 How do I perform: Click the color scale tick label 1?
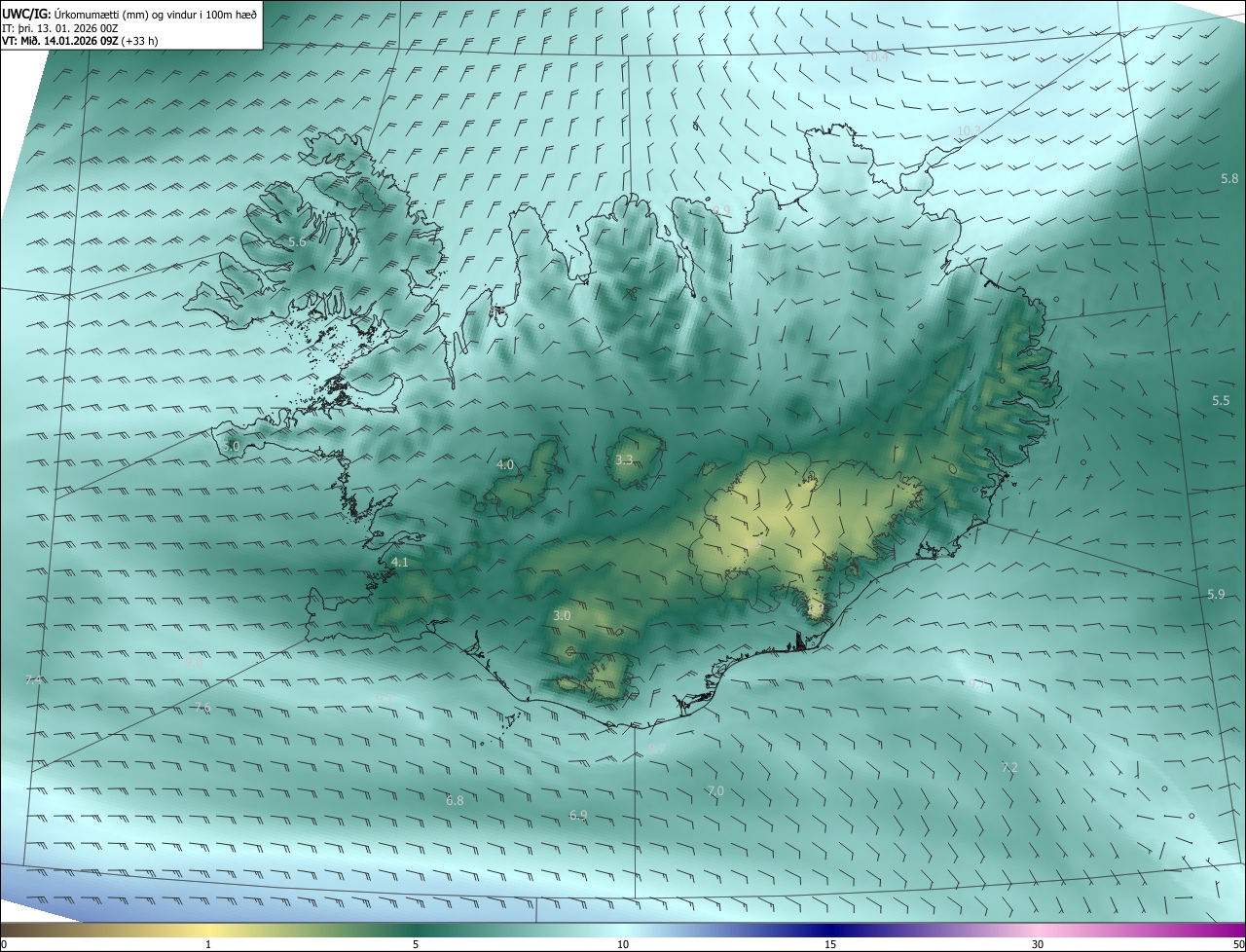(208, 944)
